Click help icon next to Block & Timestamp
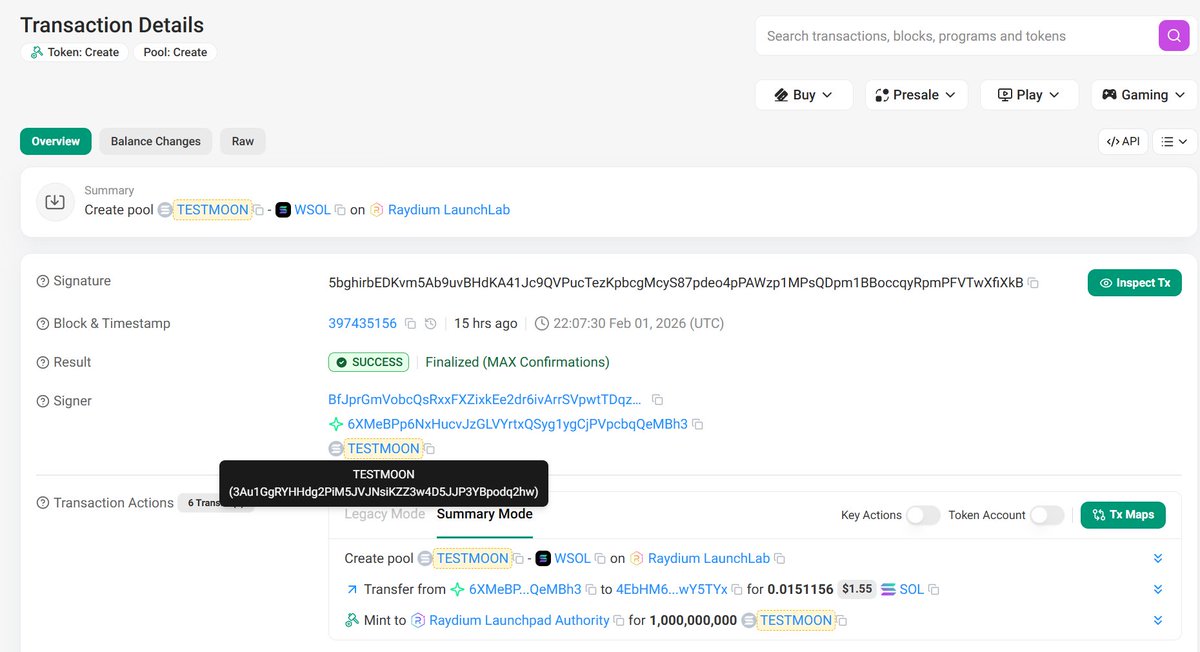Image resolution: width=1200 pixels, height=652 pixels. click(43, 324)
